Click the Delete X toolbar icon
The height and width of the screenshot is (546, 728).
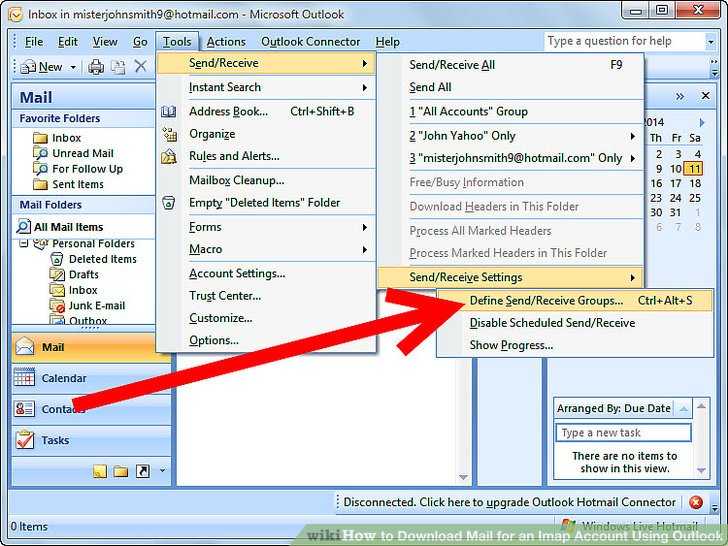click(x=141, y=66)
